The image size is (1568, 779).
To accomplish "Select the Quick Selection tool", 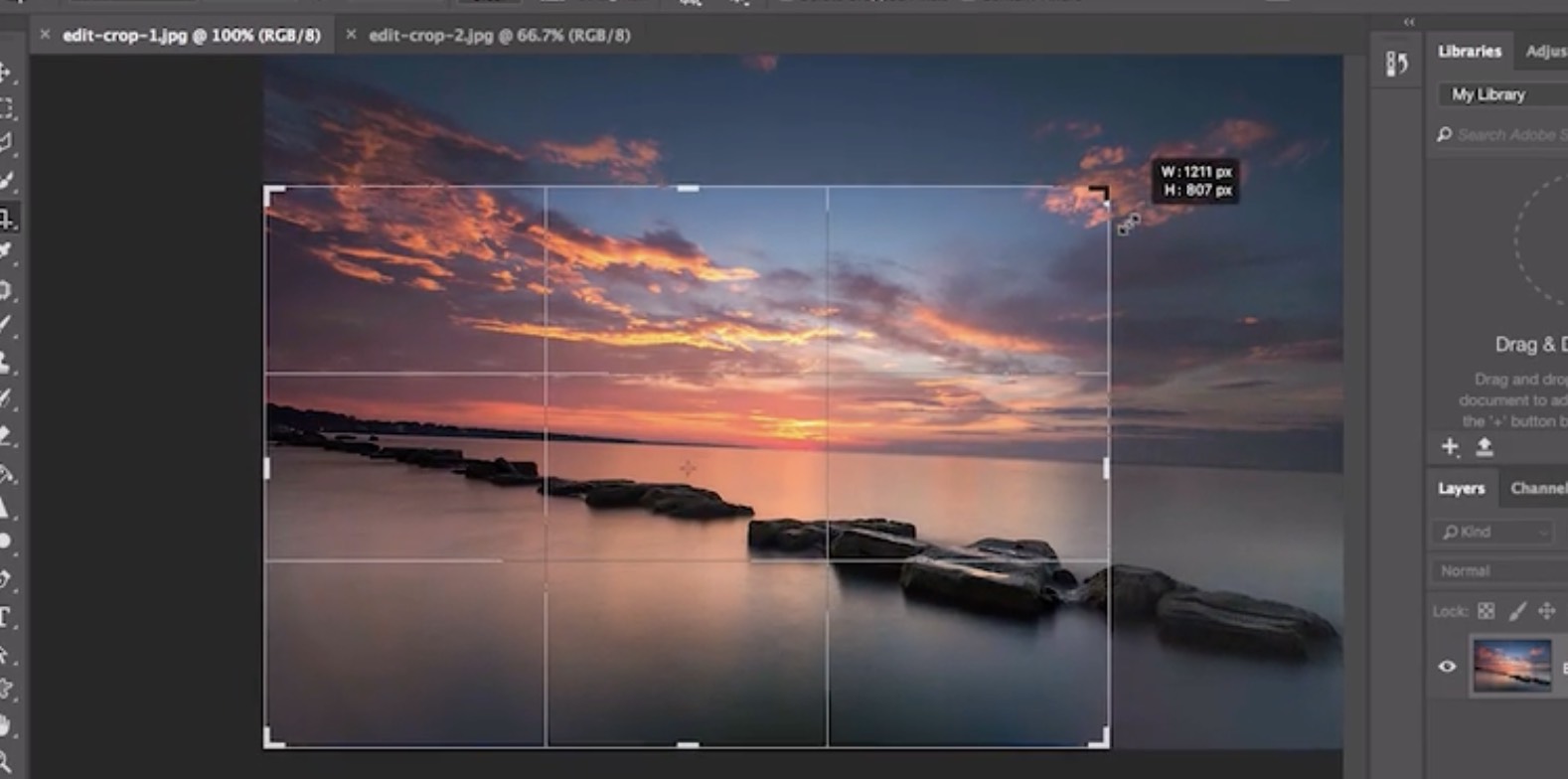I will point(6,180).
